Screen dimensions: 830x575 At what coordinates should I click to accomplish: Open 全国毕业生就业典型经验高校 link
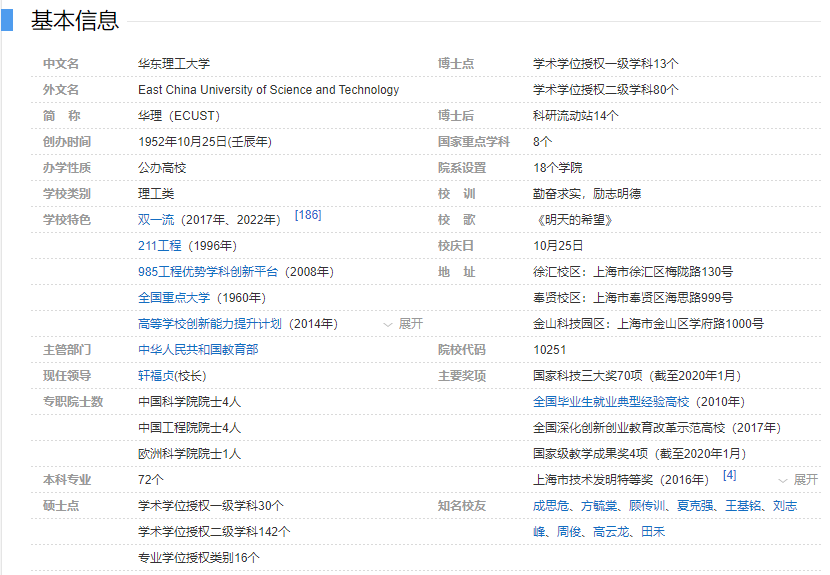tap(611, 401)
